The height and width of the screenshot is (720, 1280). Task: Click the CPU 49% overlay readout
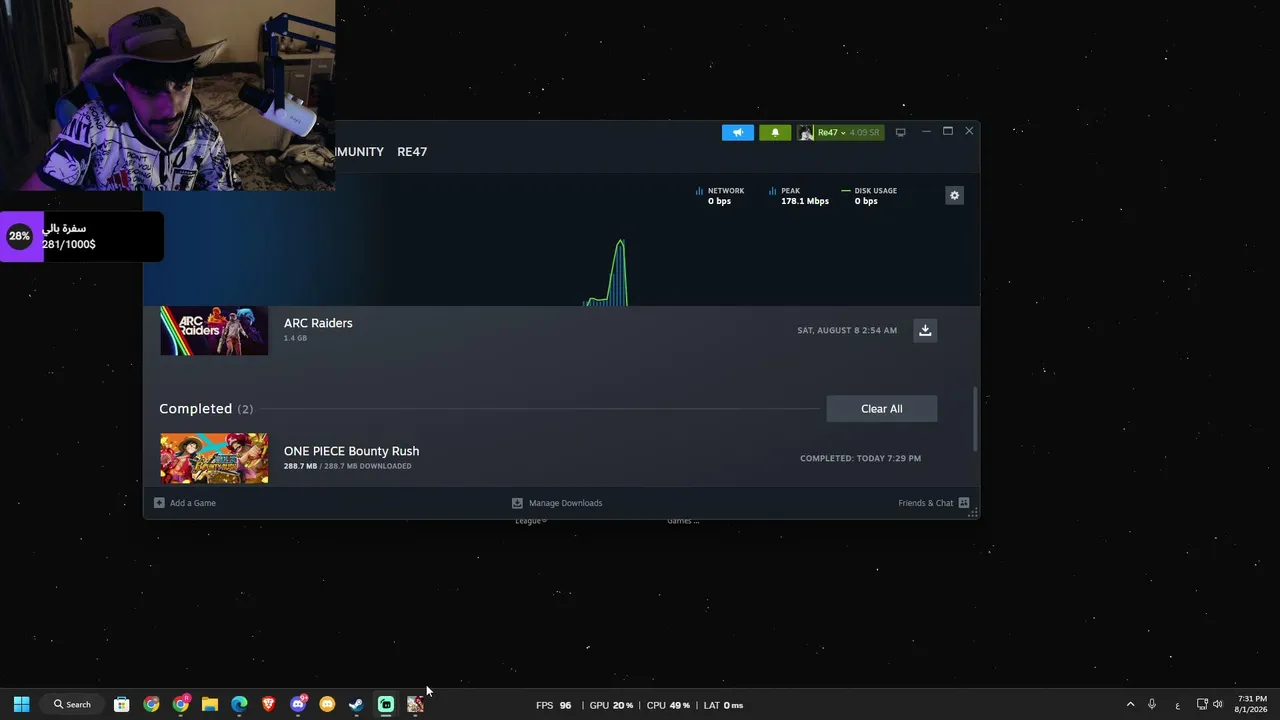coord(668,705)
